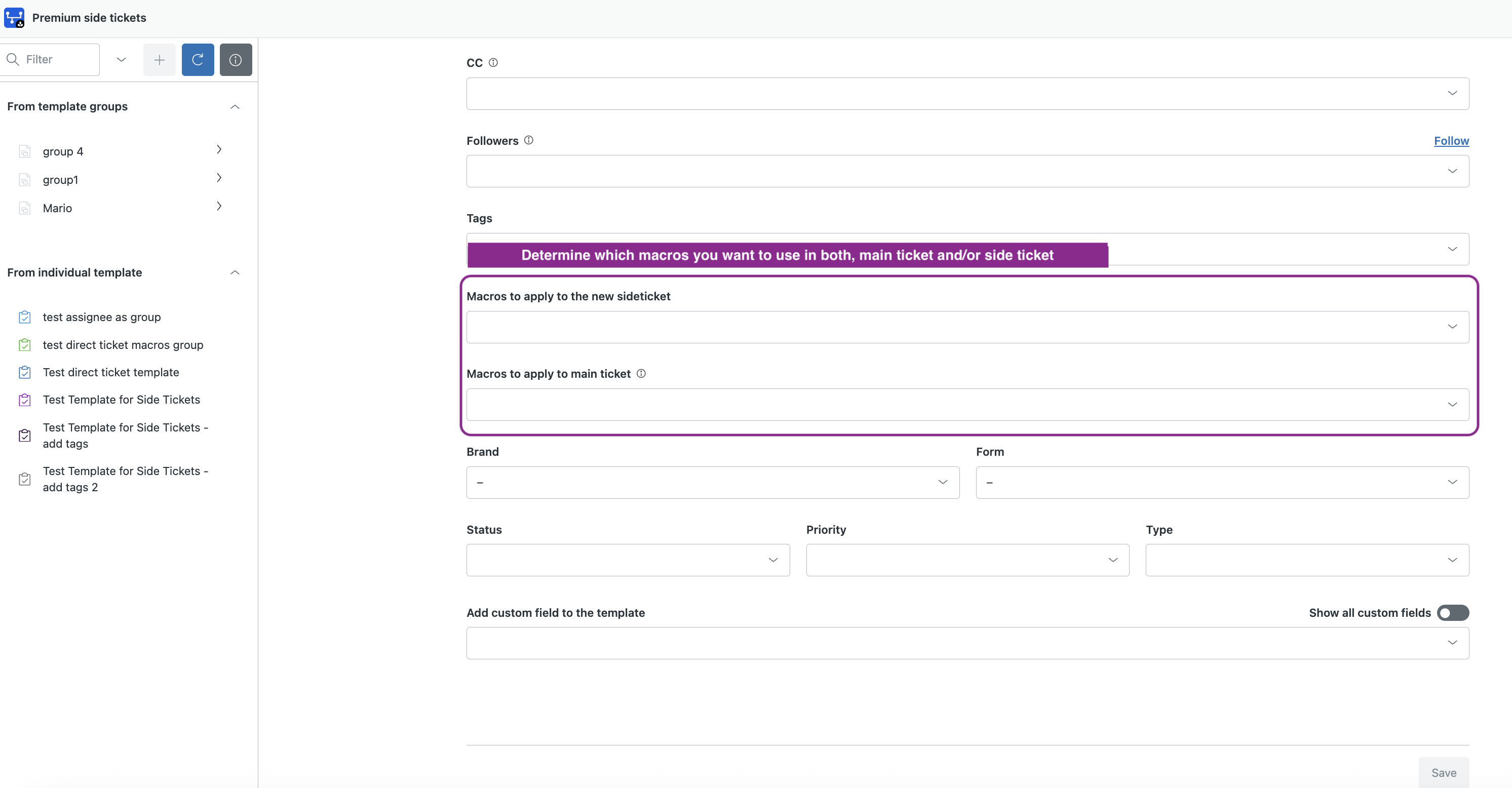The image size is (1512, 788).
Task: Click the plus button to add template
Action: tap(159, 59)
